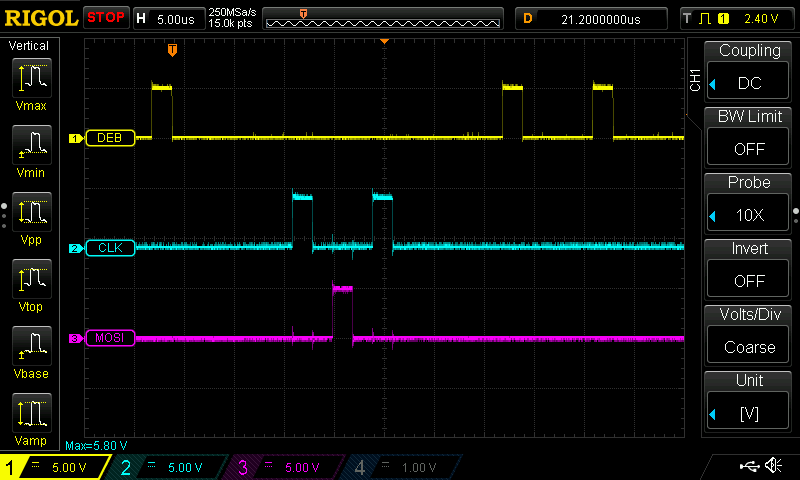Select the Vmax measurement icon
The image size is (800, 480).
[x=32, y=78]
